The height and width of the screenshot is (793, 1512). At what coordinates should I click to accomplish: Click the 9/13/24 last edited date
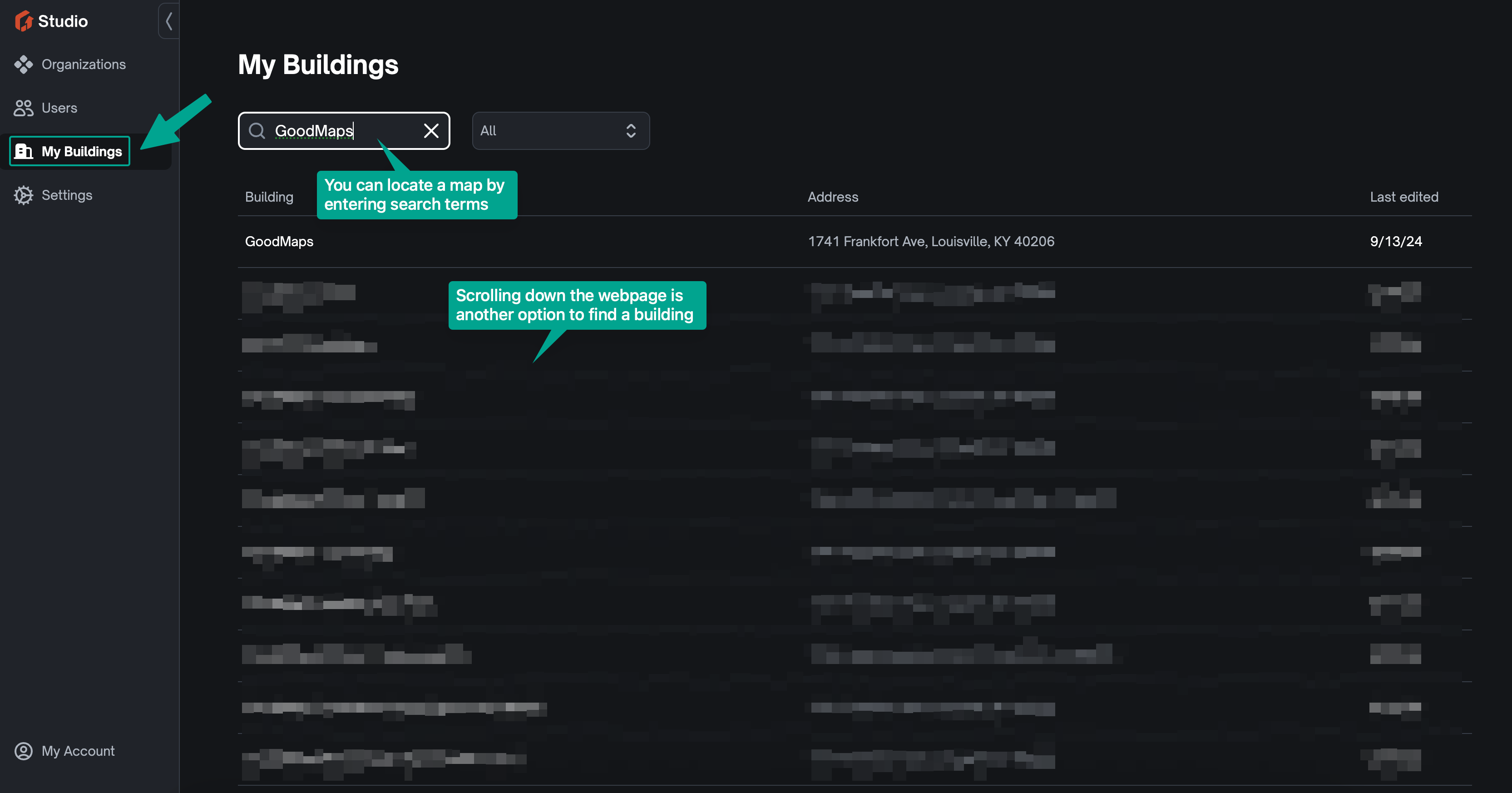point(1396,242)
